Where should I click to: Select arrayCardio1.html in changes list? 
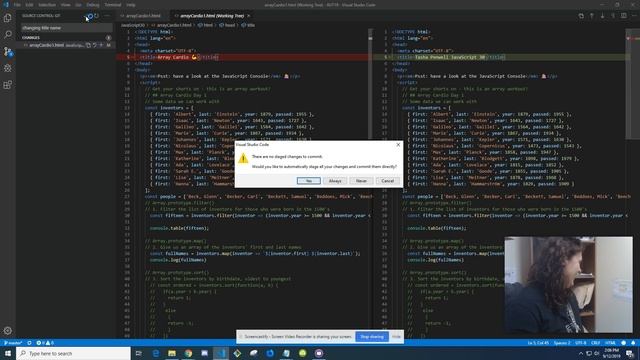pos(65,45)
